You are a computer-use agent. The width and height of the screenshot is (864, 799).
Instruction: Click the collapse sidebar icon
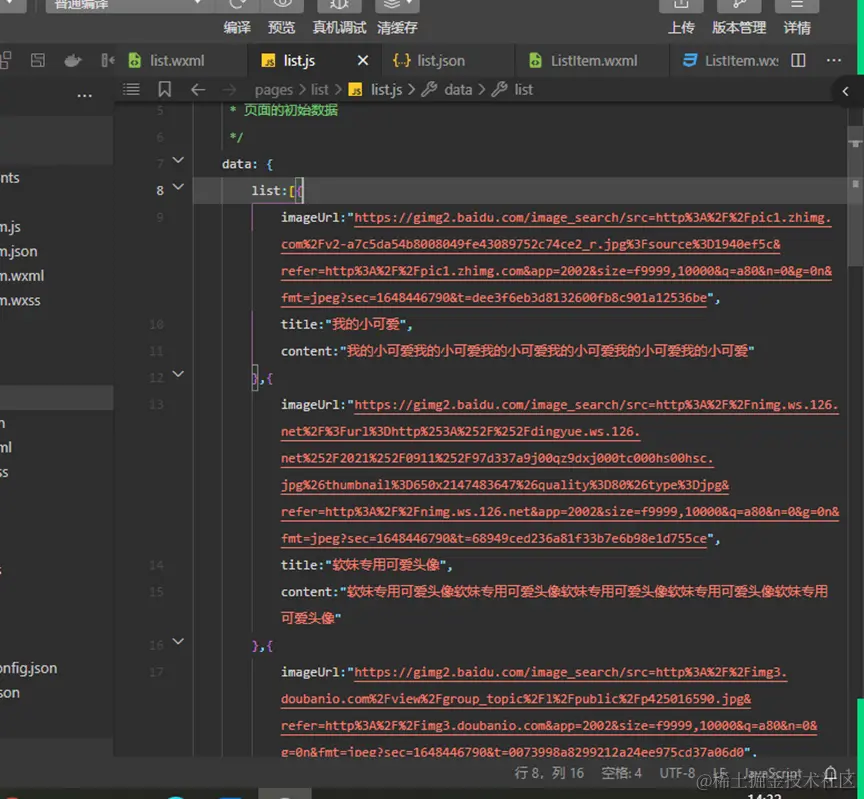point(107,60)
